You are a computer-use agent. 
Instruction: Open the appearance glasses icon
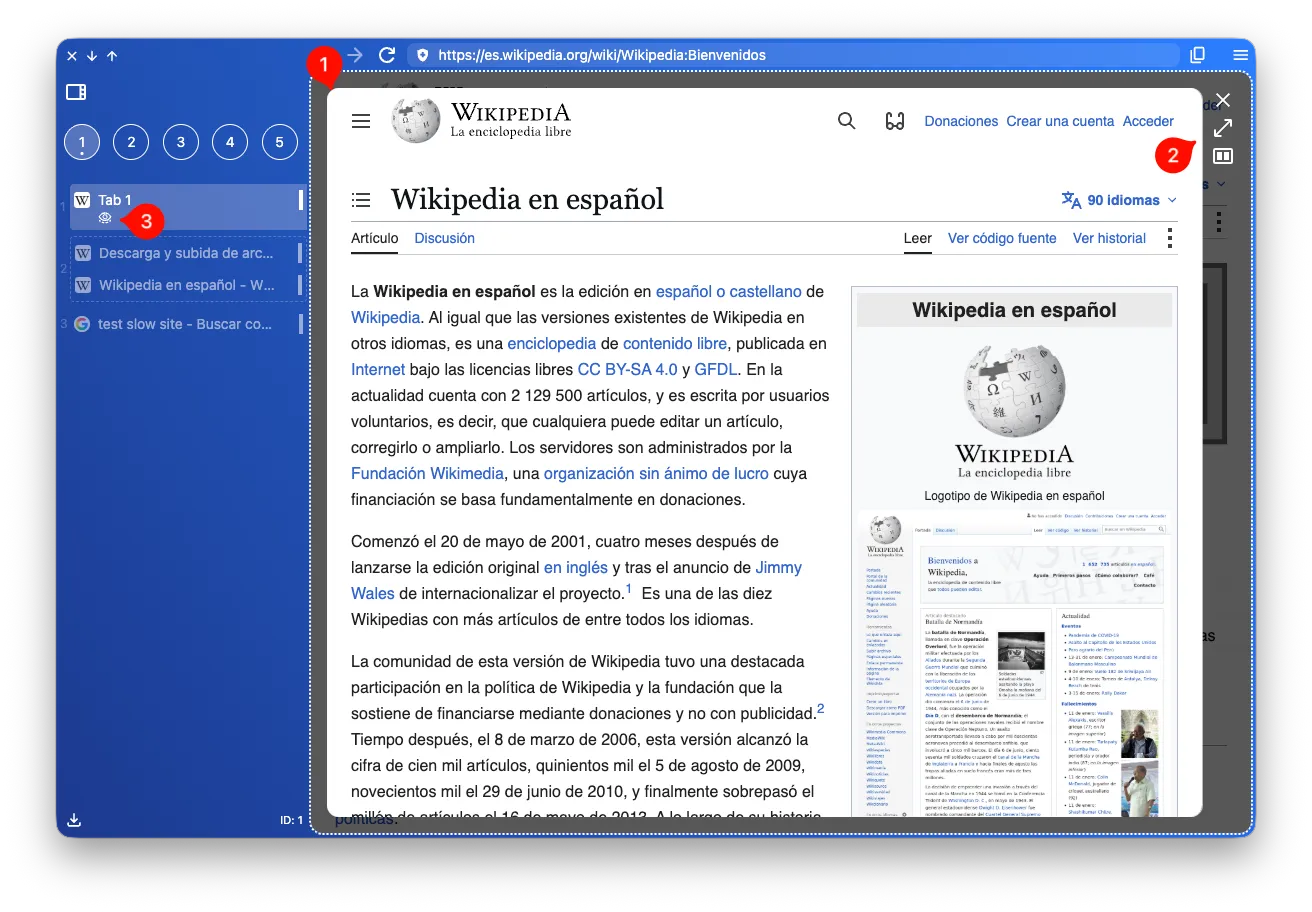pyautogui.click(x=895, y=121)
